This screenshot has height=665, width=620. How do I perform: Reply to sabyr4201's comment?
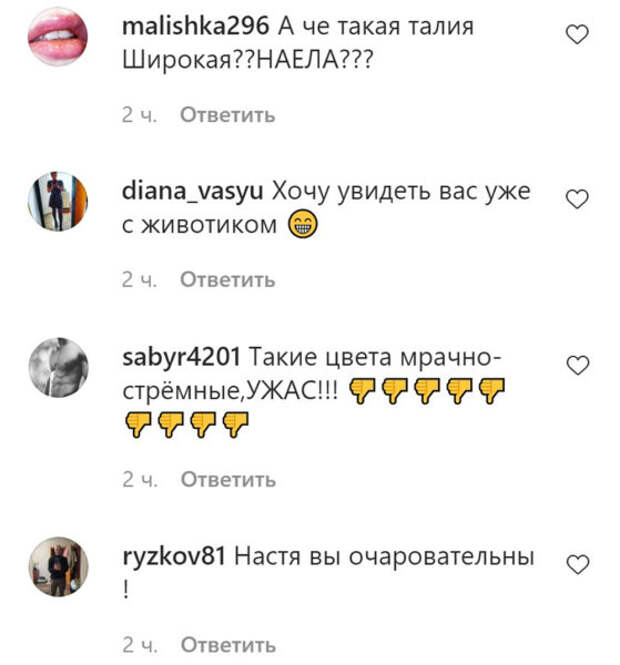pos(228,480)
